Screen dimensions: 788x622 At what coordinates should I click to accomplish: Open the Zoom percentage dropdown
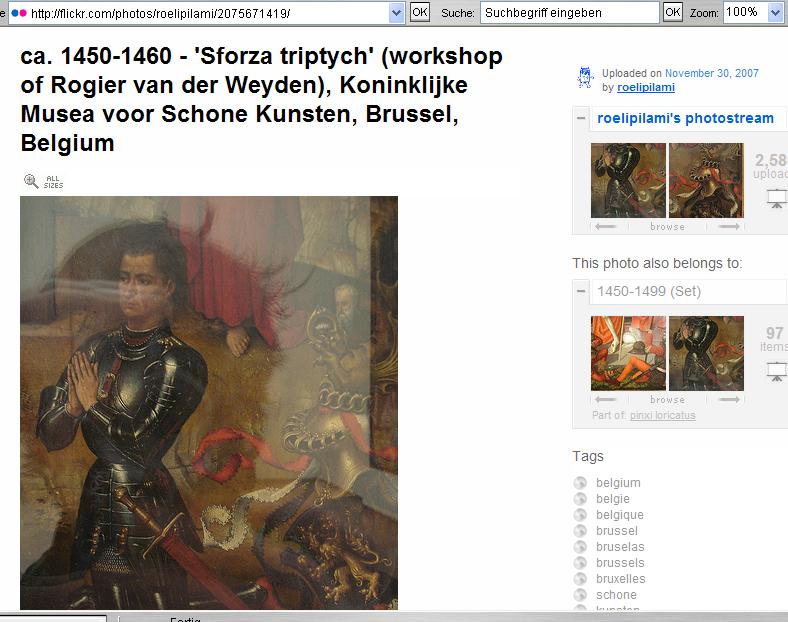775,13
